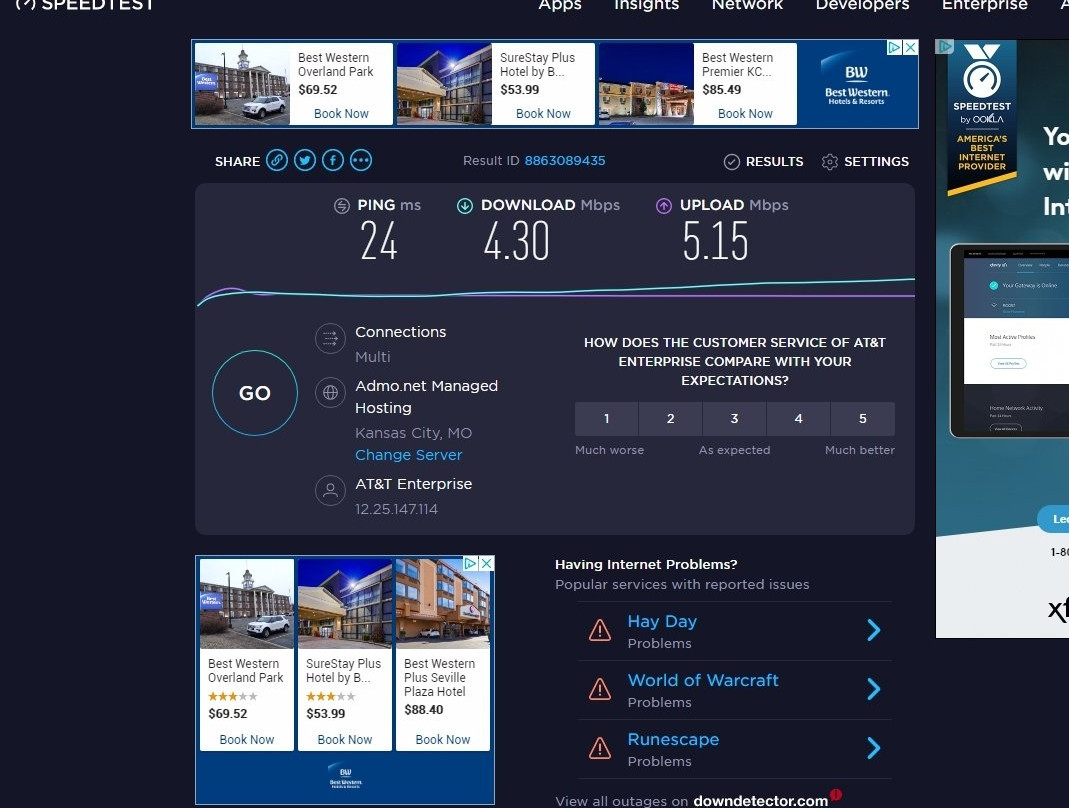The image size is (1069, 808).
Task: Click the Change Server link
Action: (408, 455)
